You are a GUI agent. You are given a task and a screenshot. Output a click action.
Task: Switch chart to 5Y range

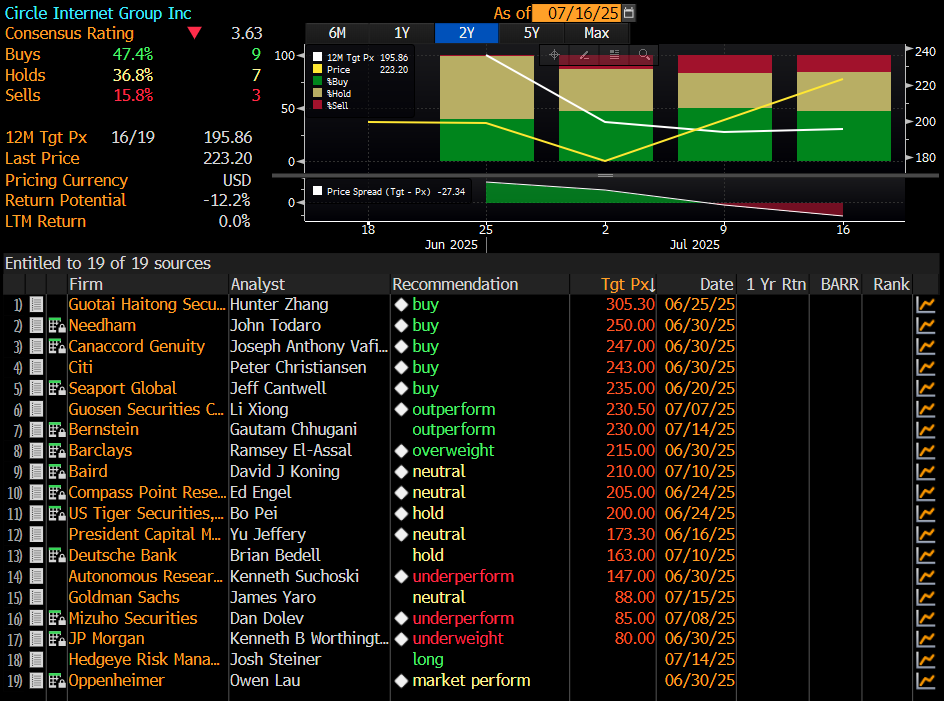point(532,33)
